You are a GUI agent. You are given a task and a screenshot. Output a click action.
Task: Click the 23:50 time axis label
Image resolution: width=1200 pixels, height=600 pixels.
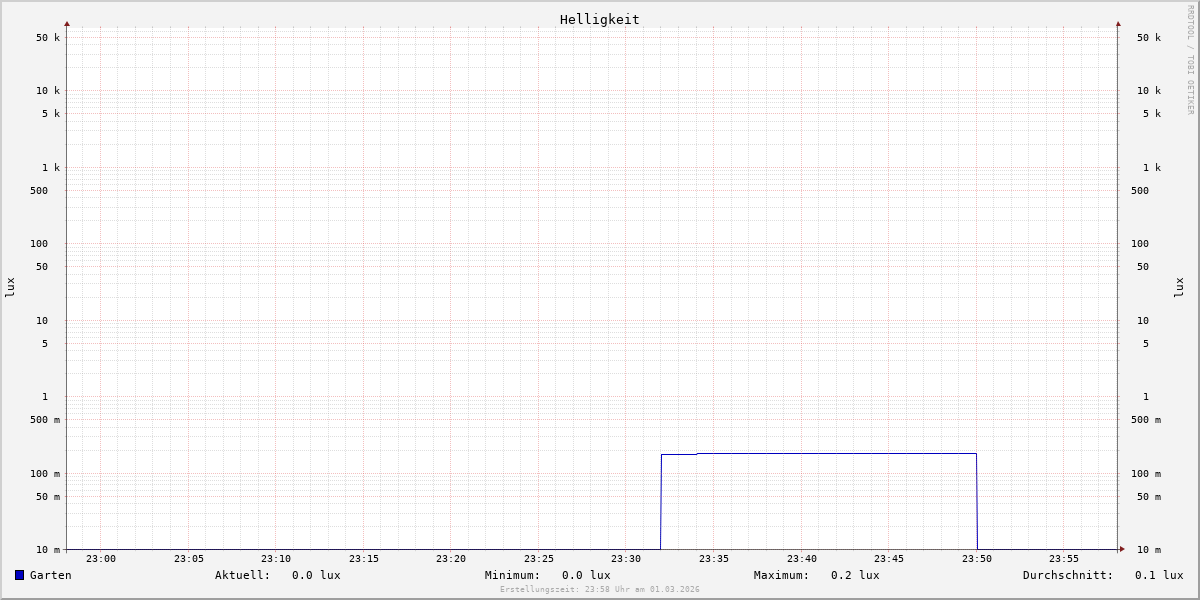click(x=977, y=559)
